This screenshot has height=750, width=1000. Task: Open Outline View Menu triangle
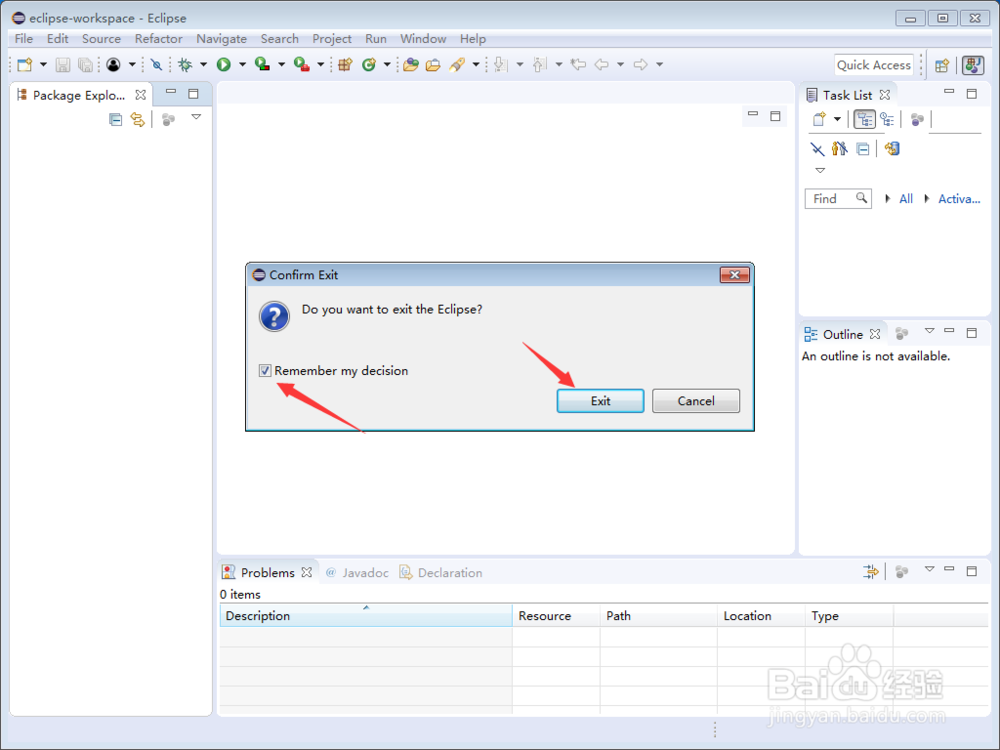[x=929, y=330]
